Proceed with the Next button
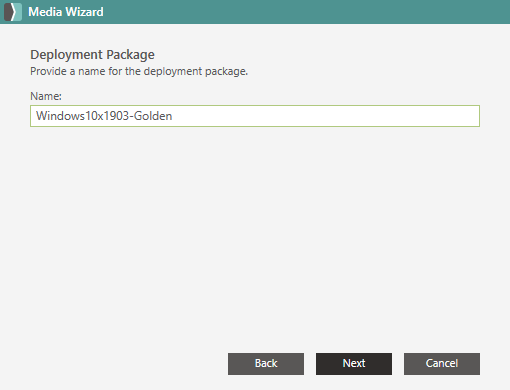This screenshot has height=390, width=510. click(x=354, y=364)
